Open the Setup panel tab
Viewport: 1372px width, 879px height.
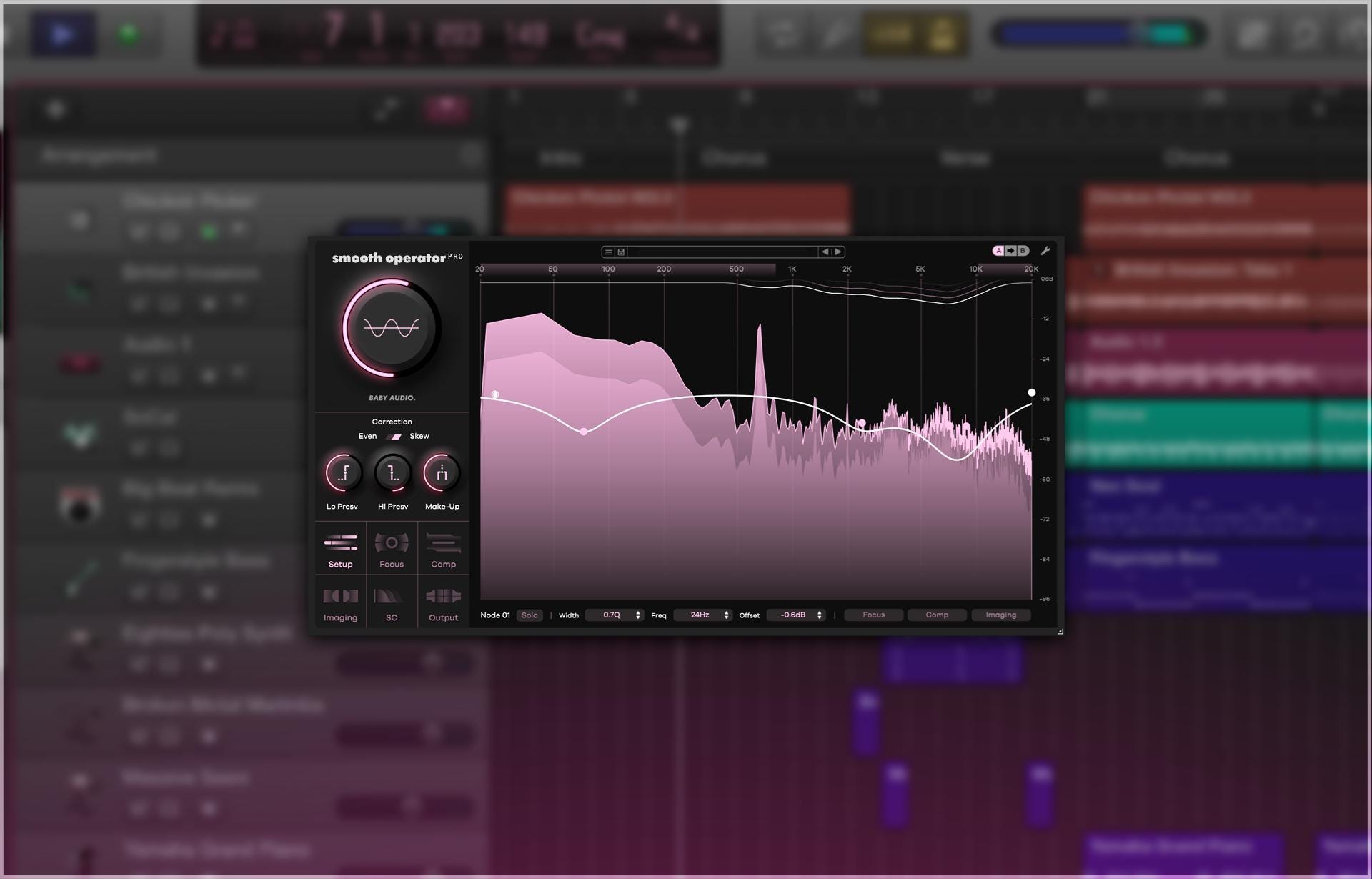click(341, 549)
